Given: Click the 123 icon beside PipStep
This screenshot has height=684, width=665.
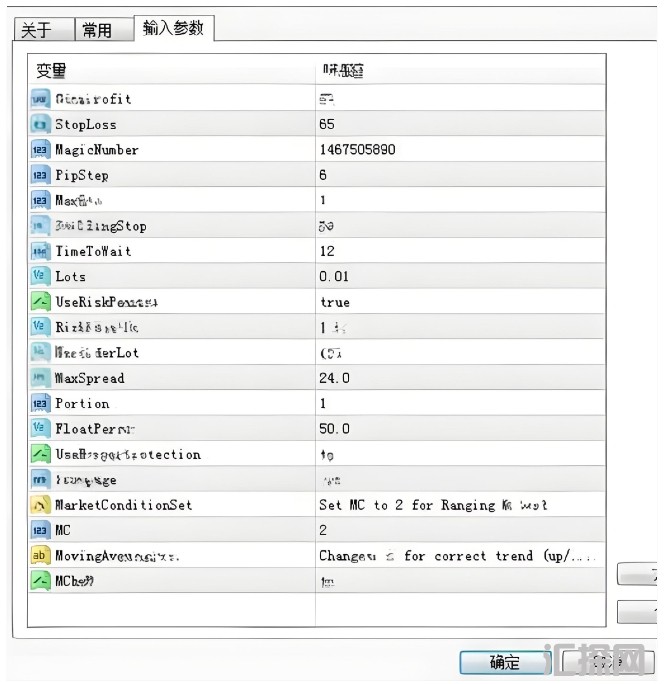Looking at the screenshot, I should [40, 175].
